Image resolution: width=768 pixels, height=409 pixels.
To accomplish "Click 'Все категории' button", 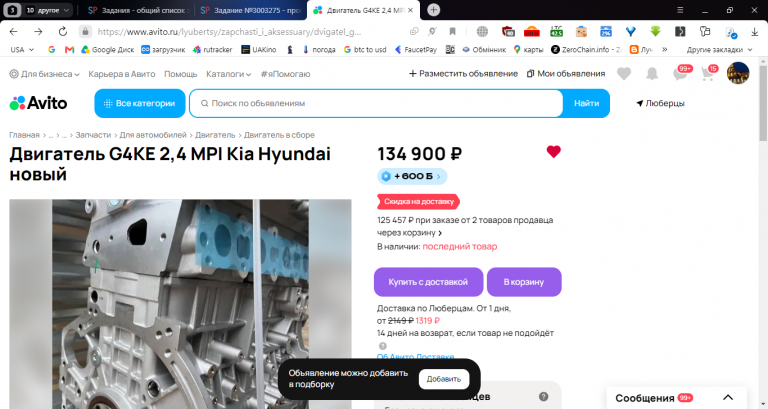I will click(140, 103).
